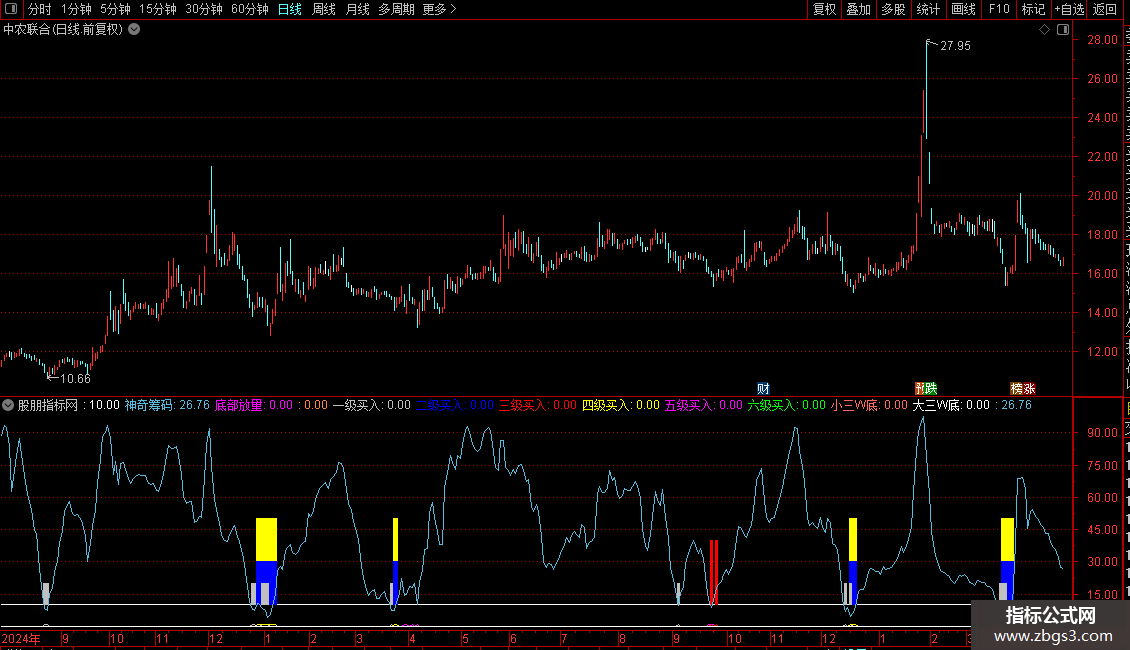Open the 更多 periods expander
This screenshot has height=650, width=1130.
[439, 9]
